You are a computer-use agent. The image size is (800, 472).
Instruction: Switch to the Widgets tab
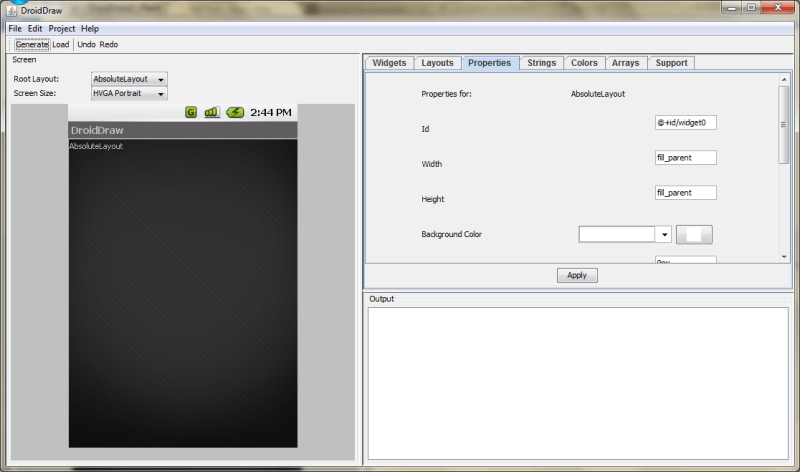pyautogui.click(x=389, y=63)
